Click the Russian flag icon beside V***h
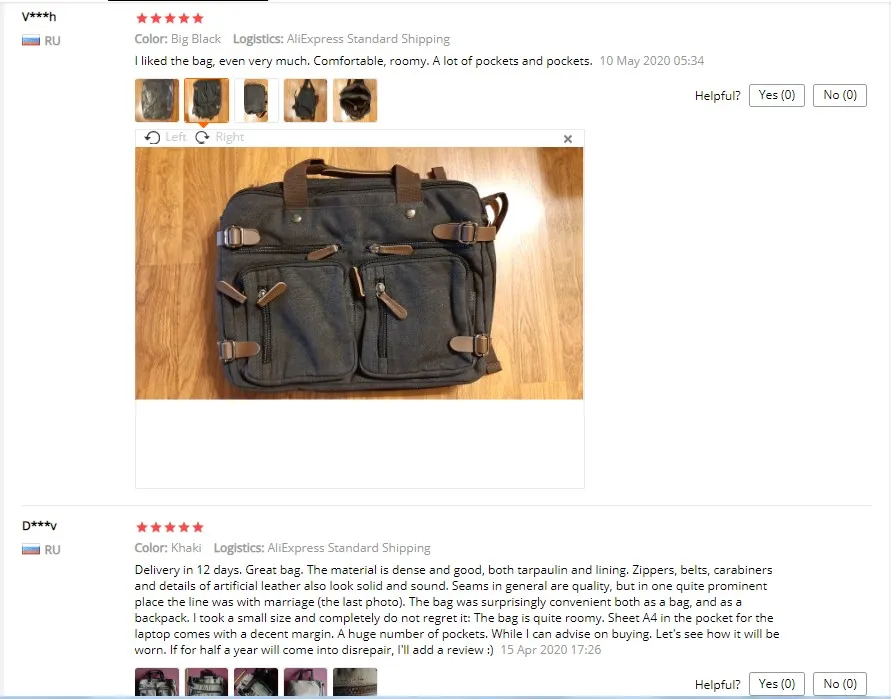The height and width of the screenshot is (699, 891). click(x=31, y=40)
